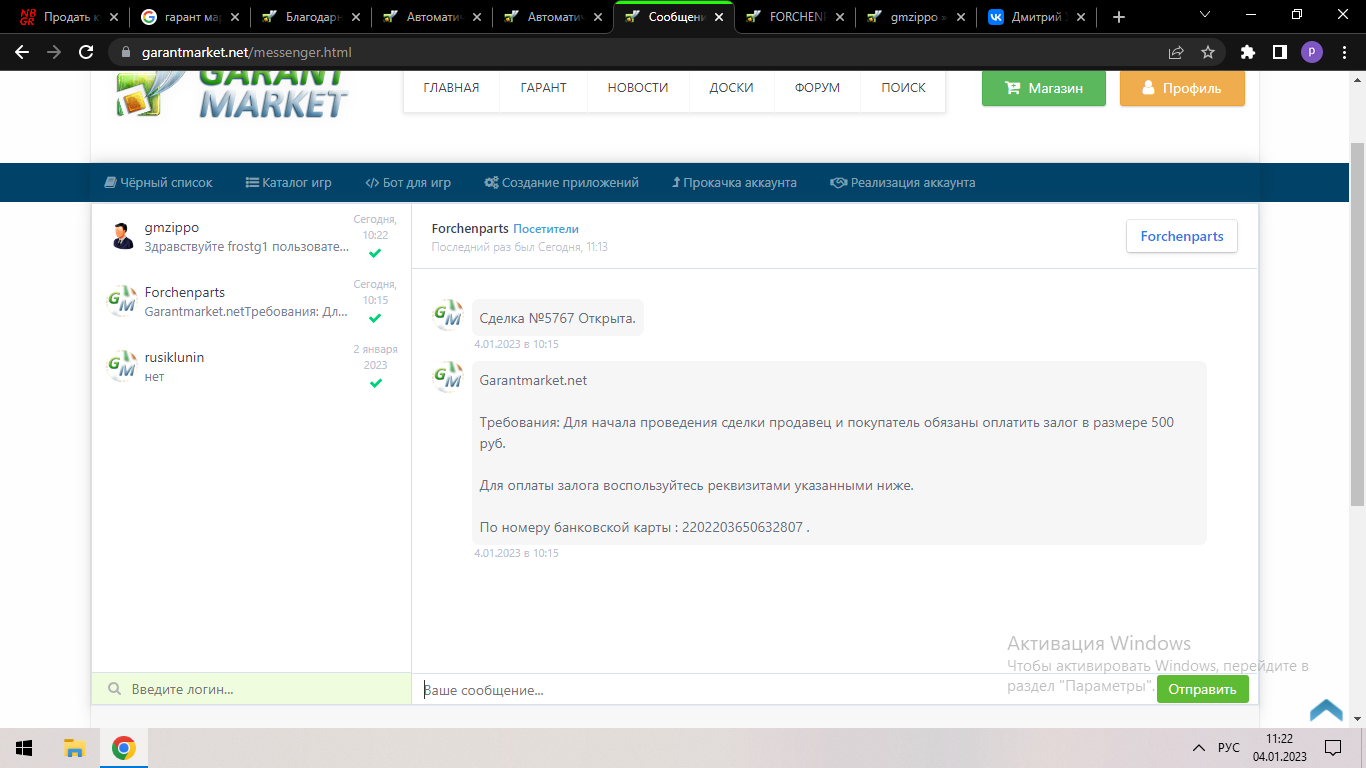
Task: Click avatar beside Garantmarket.net message
Action: click(x=448, y=377)
